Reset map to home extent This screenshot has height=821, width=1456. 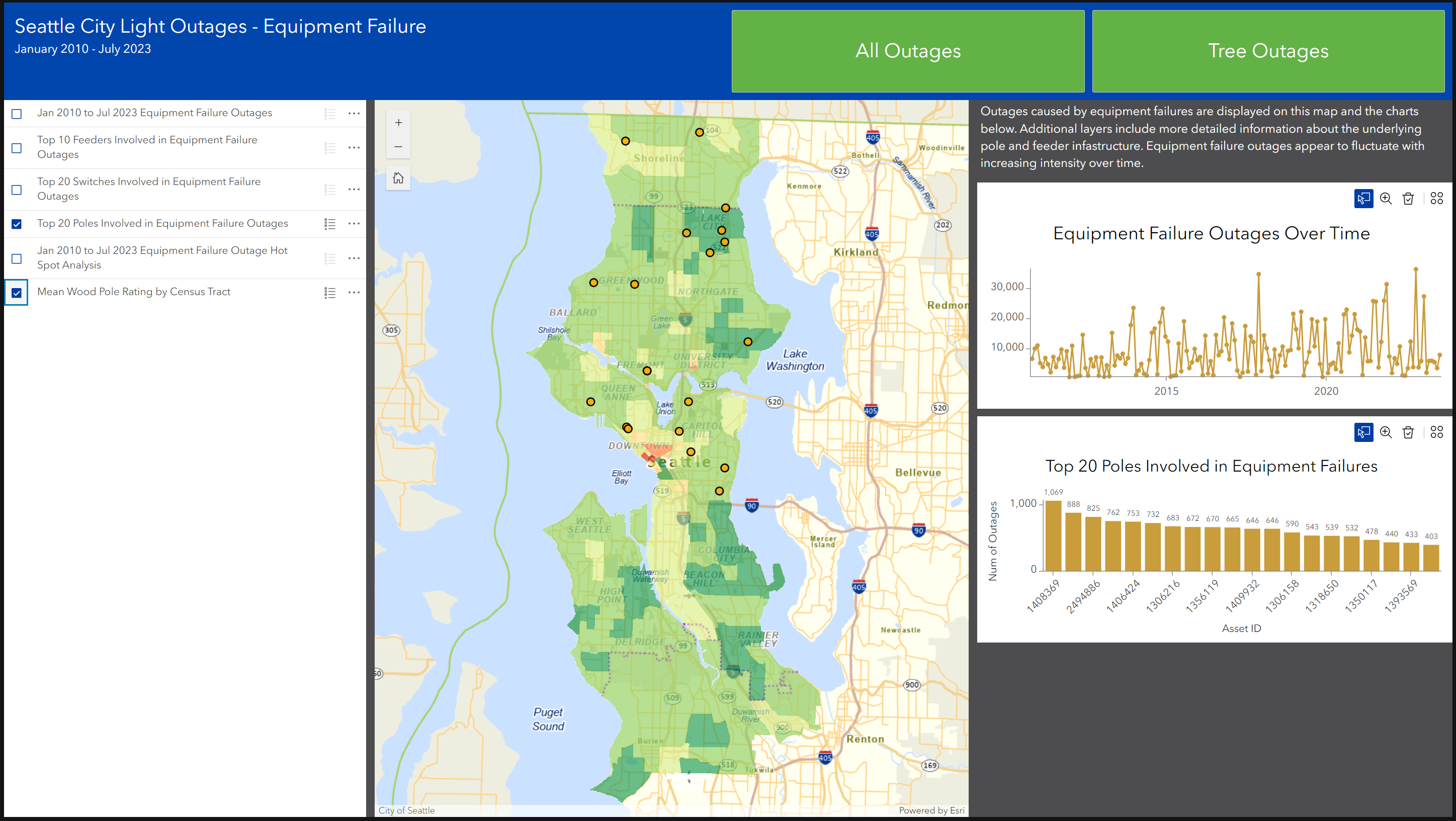(398, 178)
